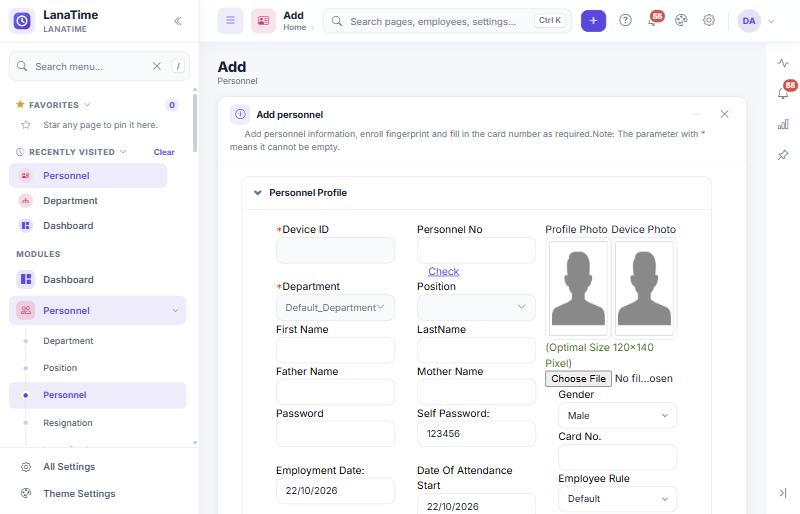Click the First Name input field
This screenshot has width=800, height=514.
(x=335, y=350)
